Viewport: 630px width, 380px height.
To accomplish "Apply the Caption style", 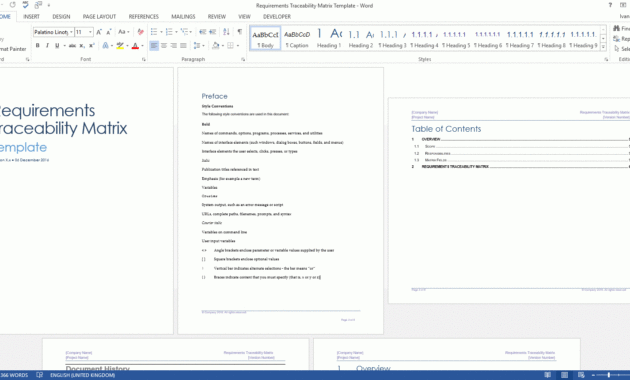I will [x=297, y=39].
